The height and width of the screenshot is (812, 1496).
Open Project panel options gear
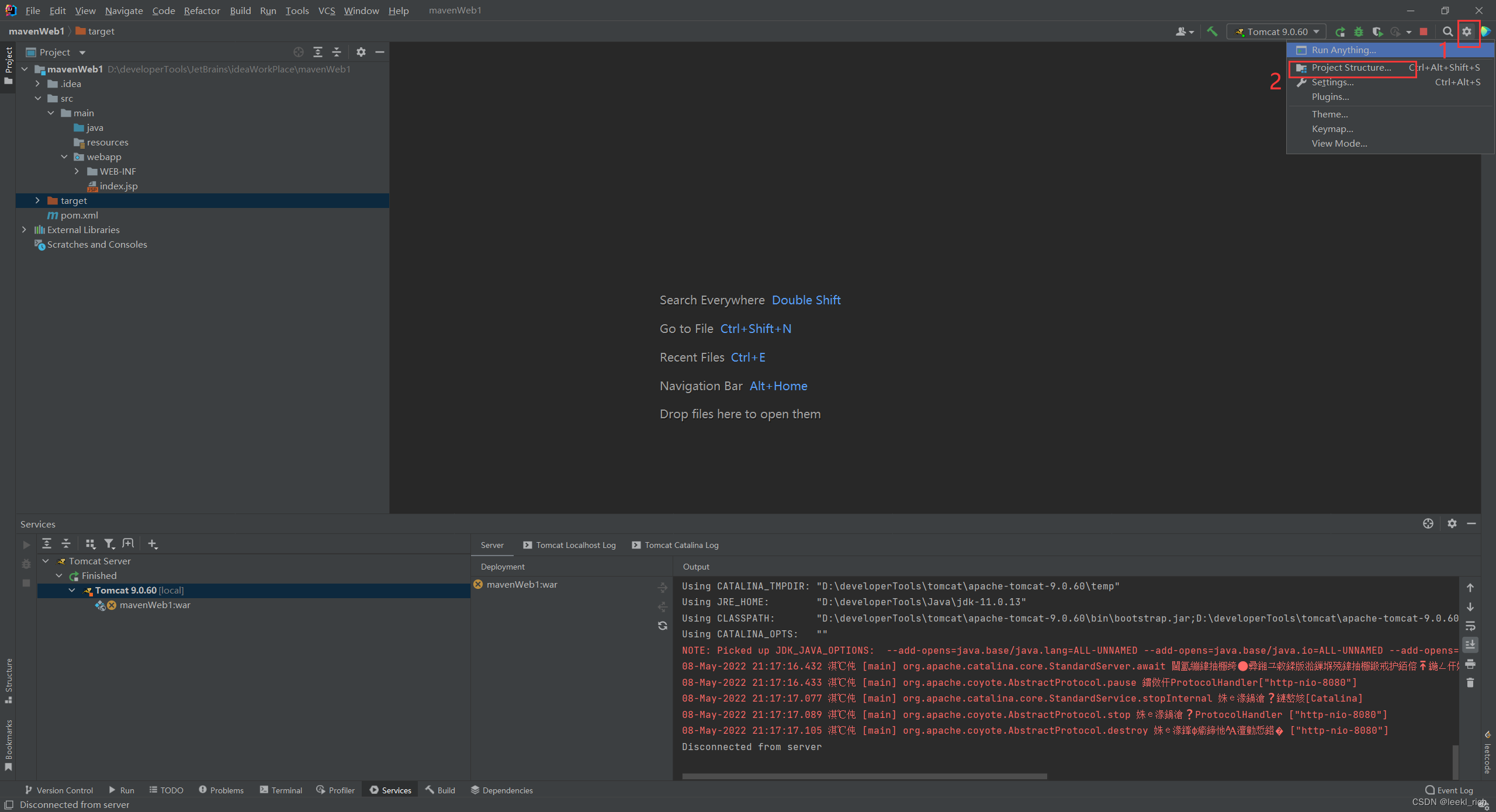tap(361, 52)
